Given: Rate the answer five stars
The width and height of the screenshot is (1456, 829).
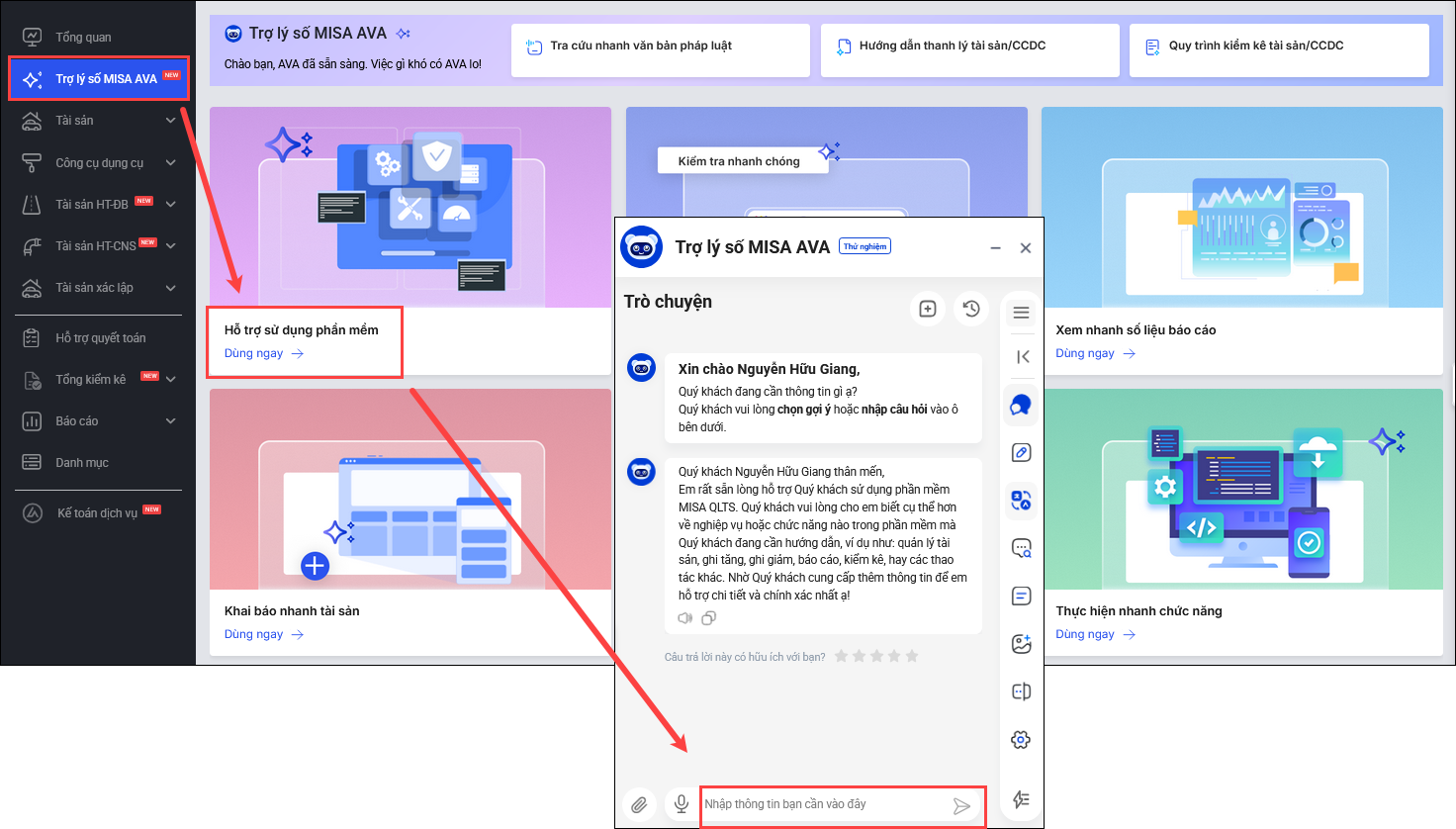Looking at the screenshot, I should click(x=912, y=656).
